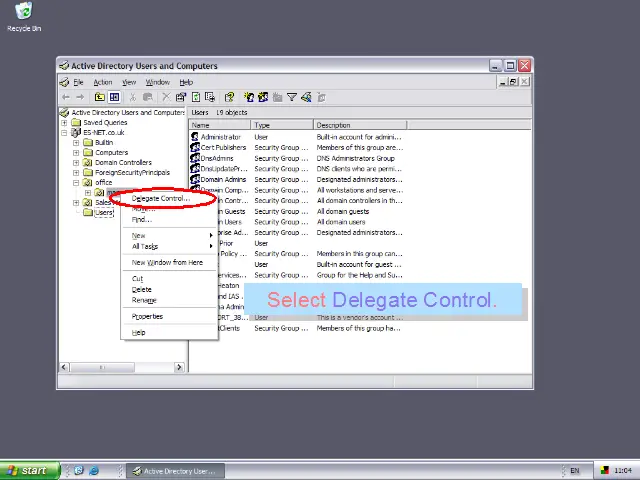Click the Add to Group toolbar icon
Viewport: 640px width, 480px height.
coord(322,97)
